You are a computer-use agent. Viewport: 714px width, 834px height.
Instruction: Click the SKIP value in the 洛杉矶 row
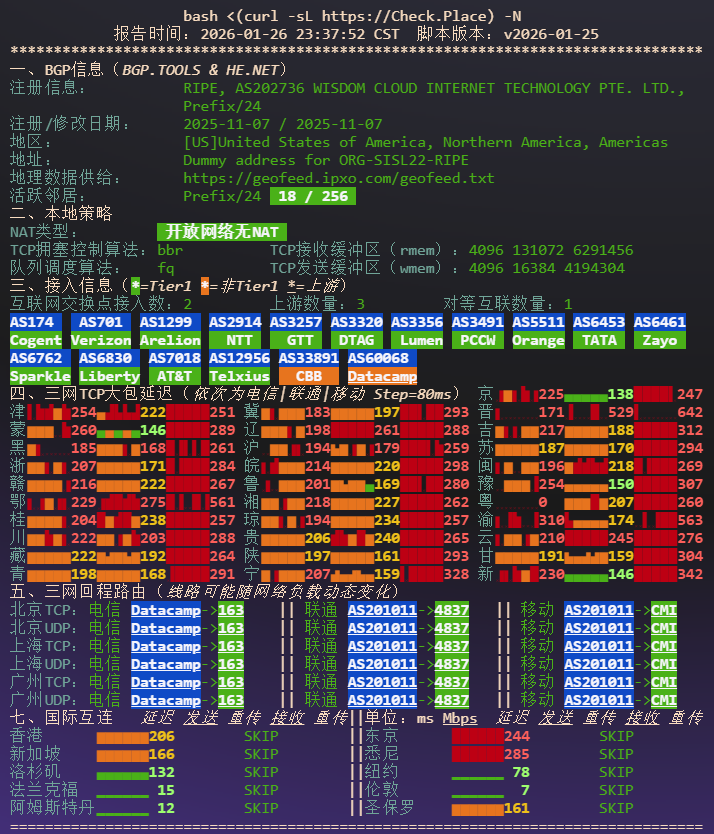(x=261, y=772)
